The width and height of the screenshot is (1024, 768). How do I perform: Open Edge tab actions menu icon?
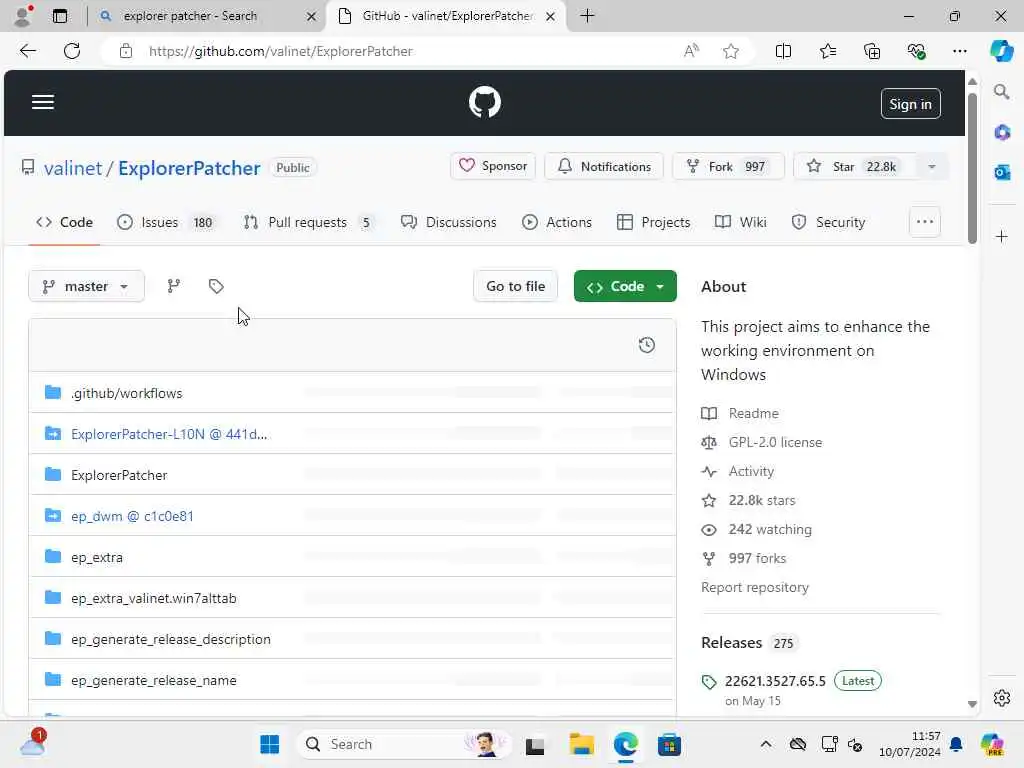[x=60, y=16]
